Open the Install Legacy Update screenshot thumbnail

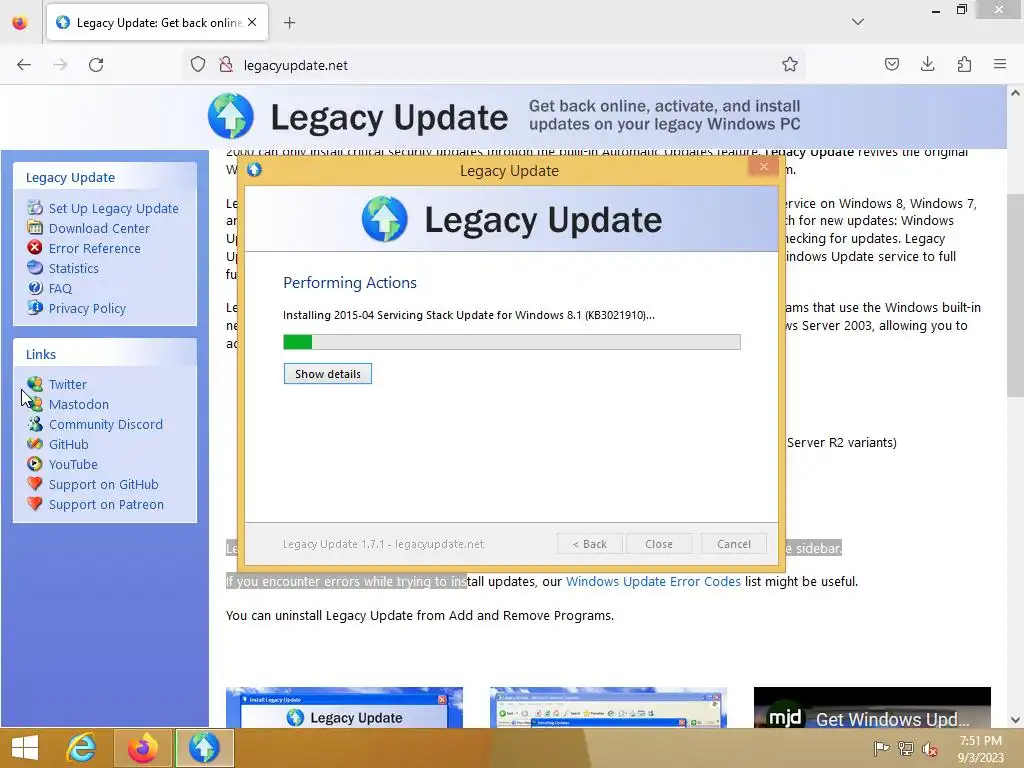click(x=344, y=707)
